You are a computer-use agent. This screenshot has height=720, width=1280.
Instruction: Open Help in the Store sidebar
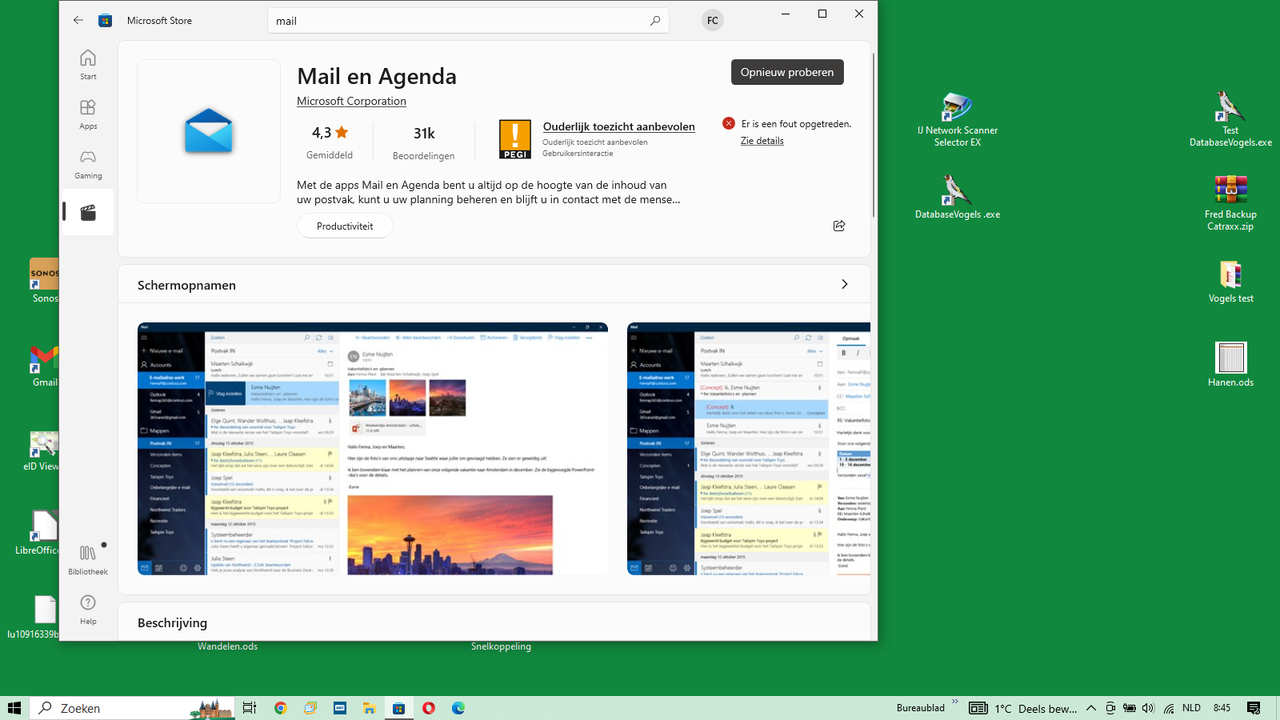(88, 609)
